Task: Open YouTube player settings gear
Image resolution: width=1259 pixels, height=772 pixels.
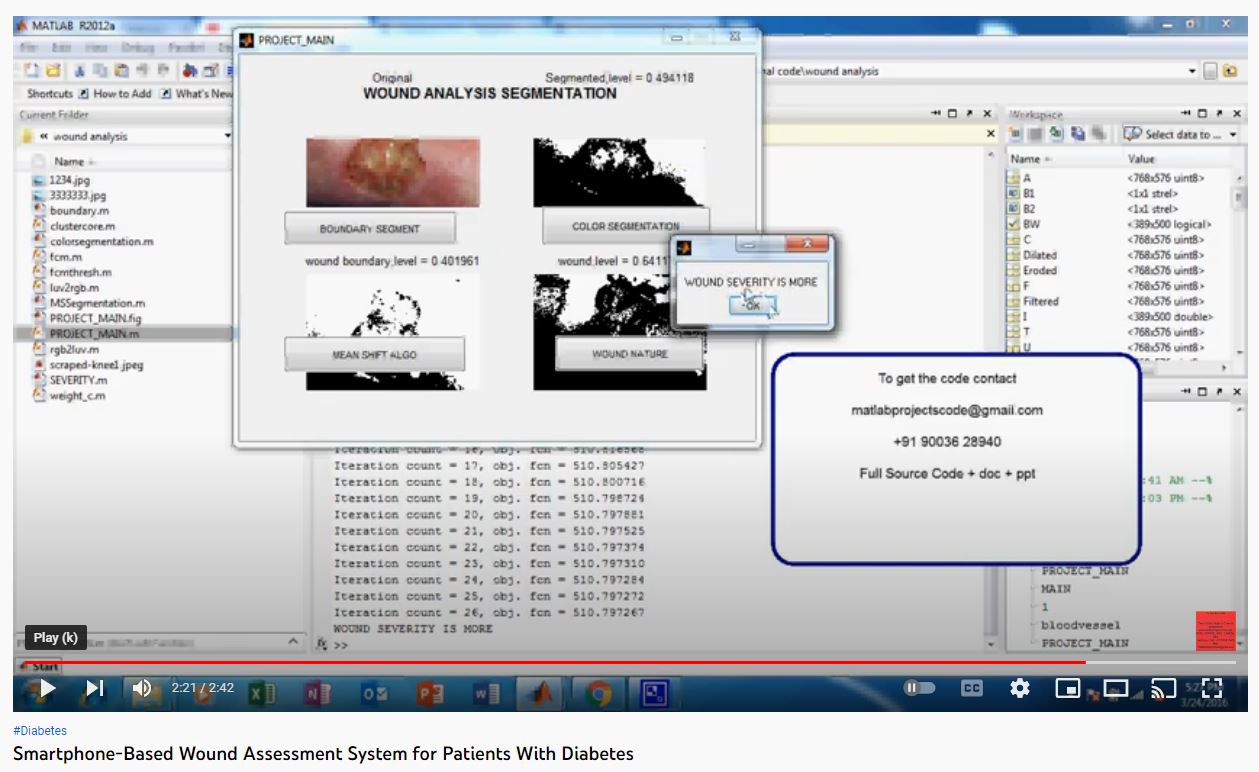Action: tap(1019, 688)
